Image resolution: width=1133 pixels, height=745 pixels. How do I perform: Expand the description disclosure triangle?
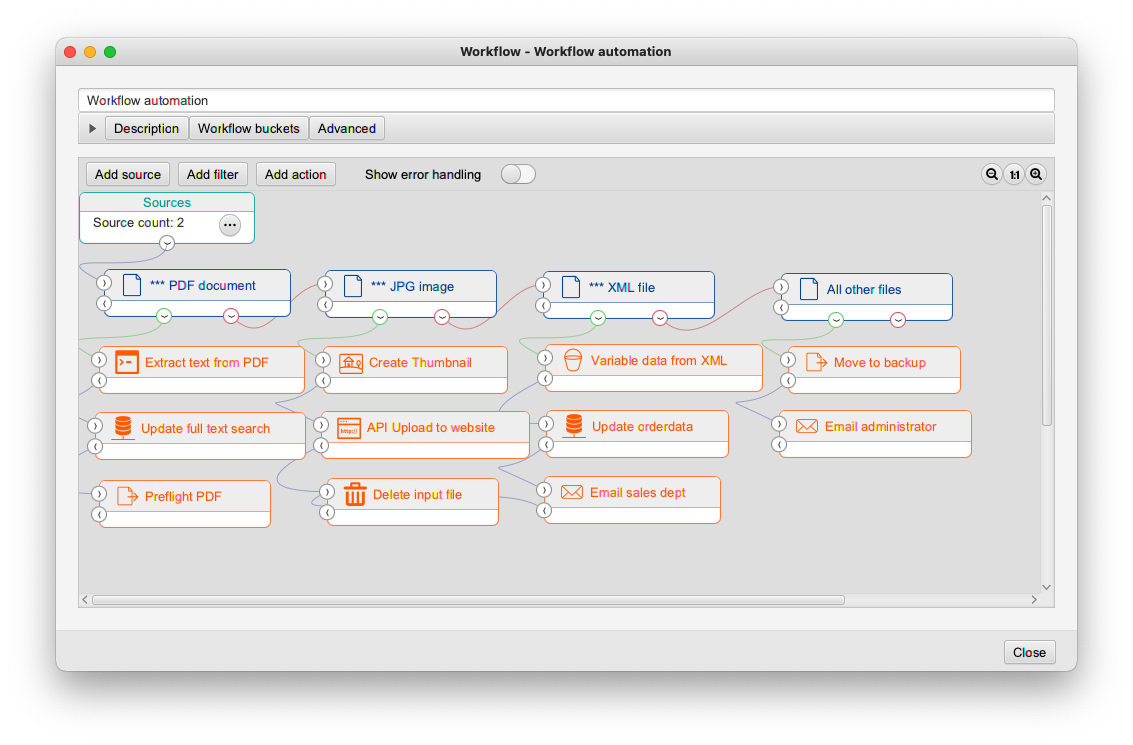pos(93,128)
